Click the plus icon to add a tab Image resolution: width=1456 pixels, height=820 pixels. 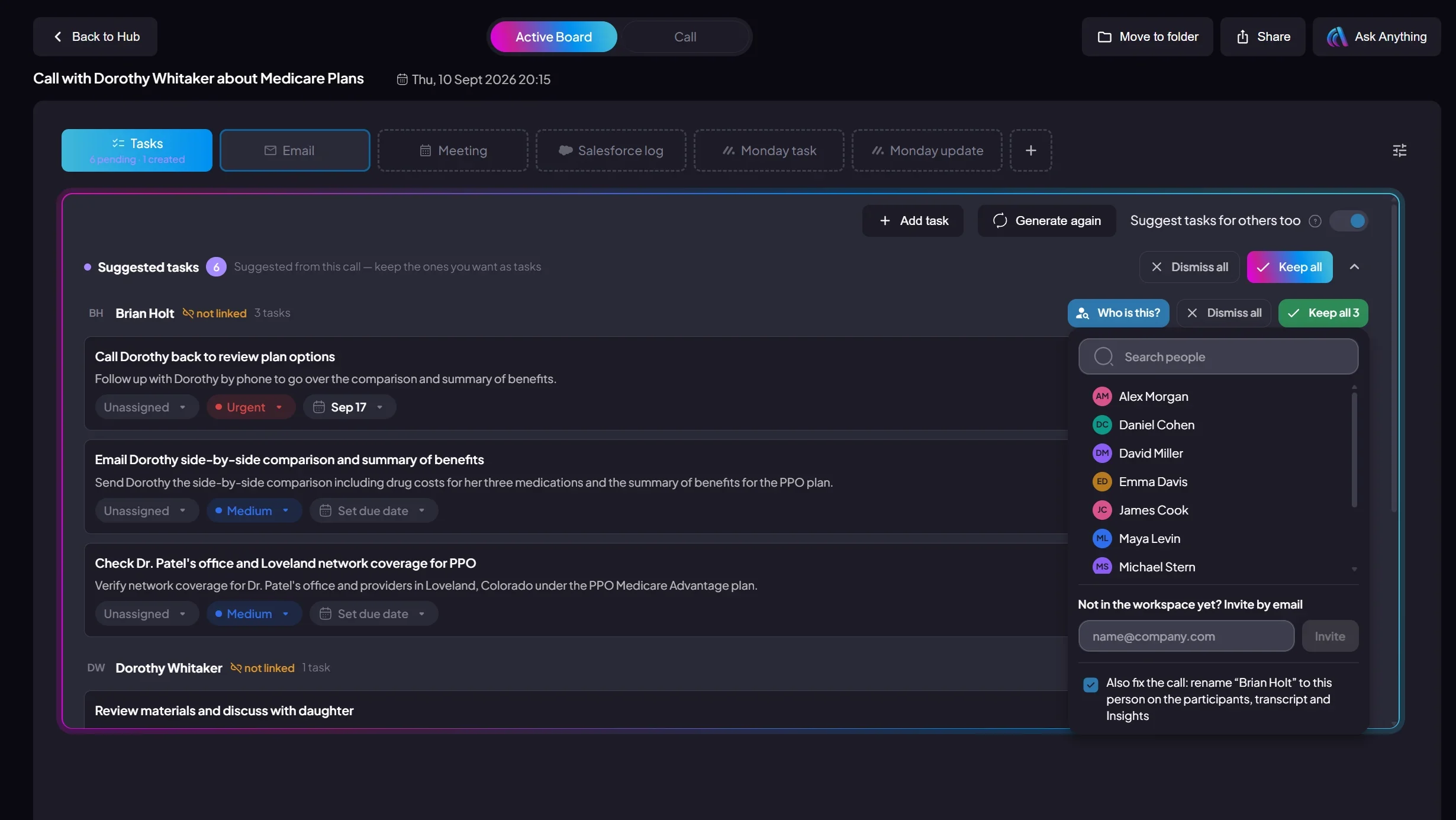1031,150
